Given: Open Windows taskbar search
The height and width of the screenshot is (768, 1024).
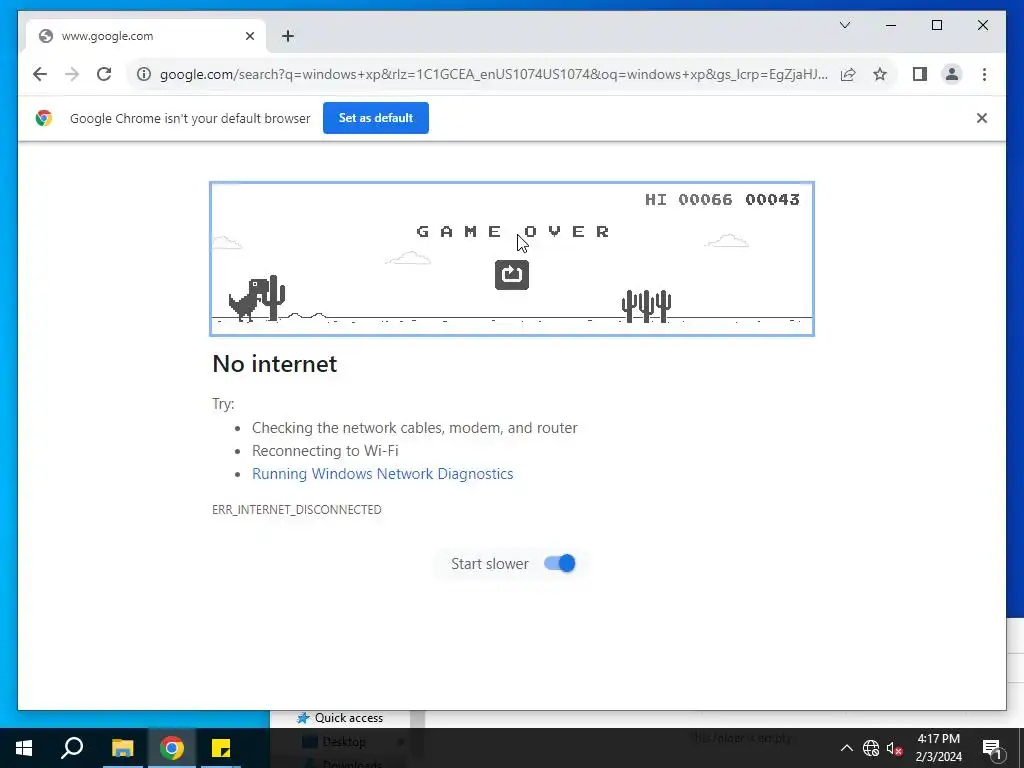Looking at the screenshot, I should point(72,748).
